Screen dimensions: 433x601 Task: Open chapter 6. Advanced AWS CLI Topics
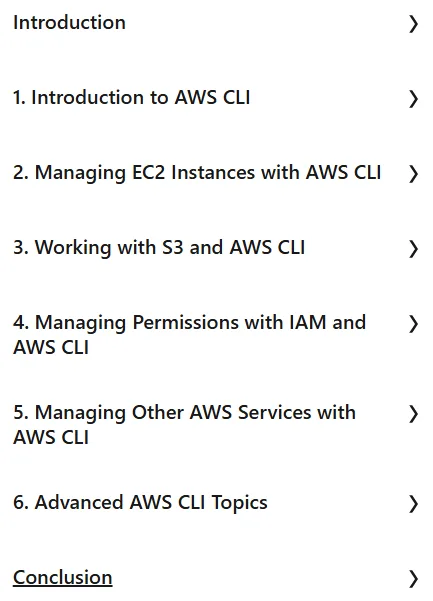tap(140, 502)
